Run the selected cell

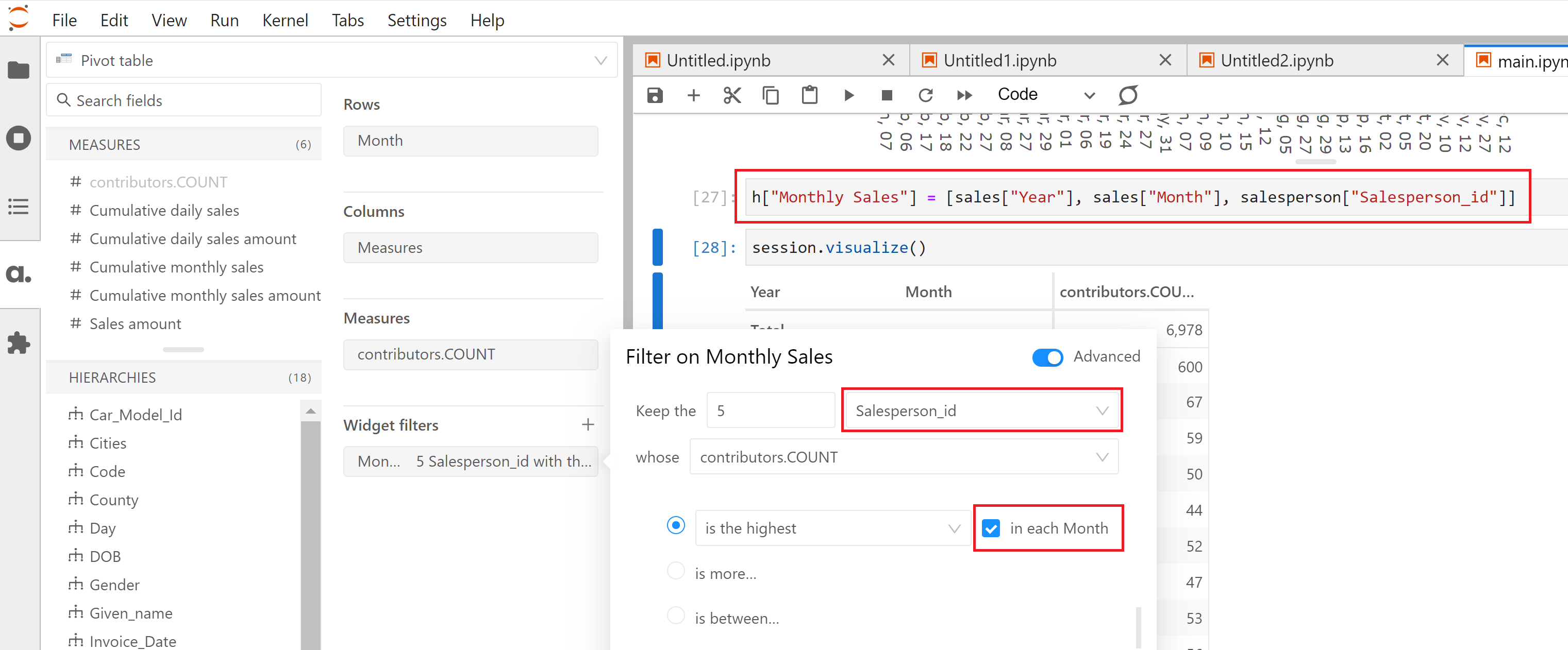848,95
